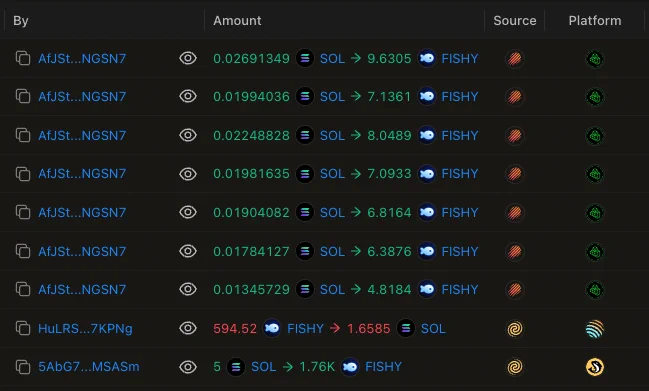
Task: Open platform icon in the 7.1361 FISHY row
Action: [595, 97]
